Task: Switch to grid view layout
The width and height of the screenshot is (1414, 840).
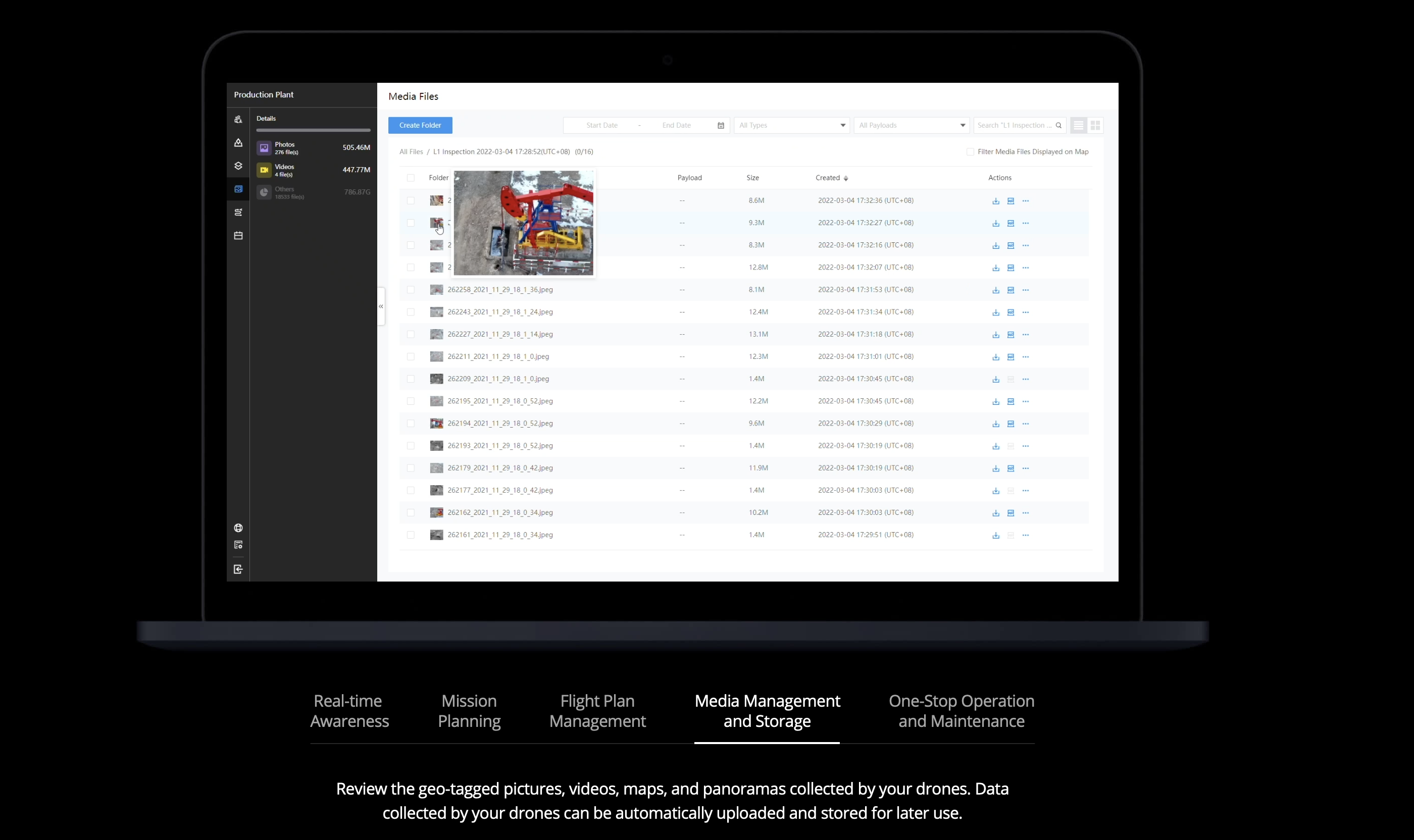Action: click(x=1095, y=126)
